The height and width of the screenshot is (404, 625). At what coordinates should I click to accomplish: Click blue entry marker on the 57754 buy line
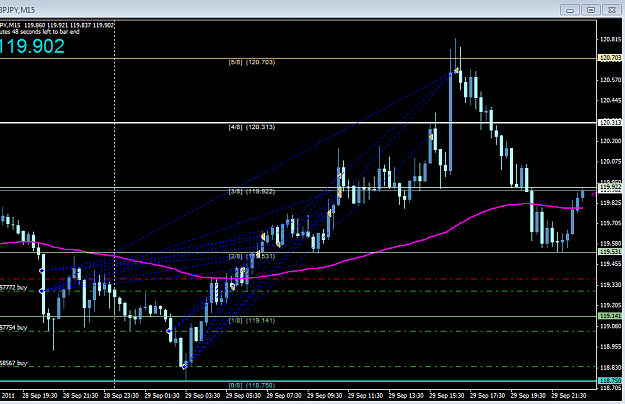[x=169, y=331]
